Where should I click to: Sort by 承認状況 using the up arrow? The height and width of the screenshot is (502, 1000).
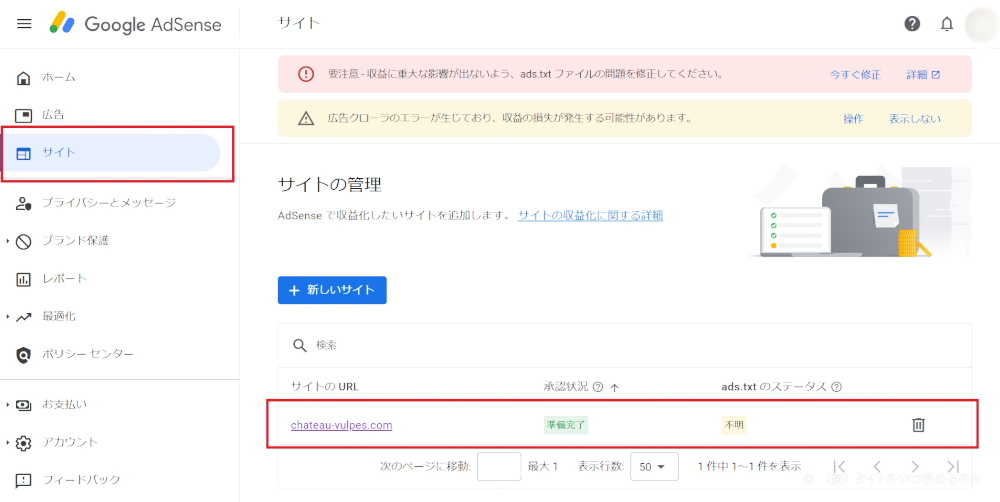(615, 387)
